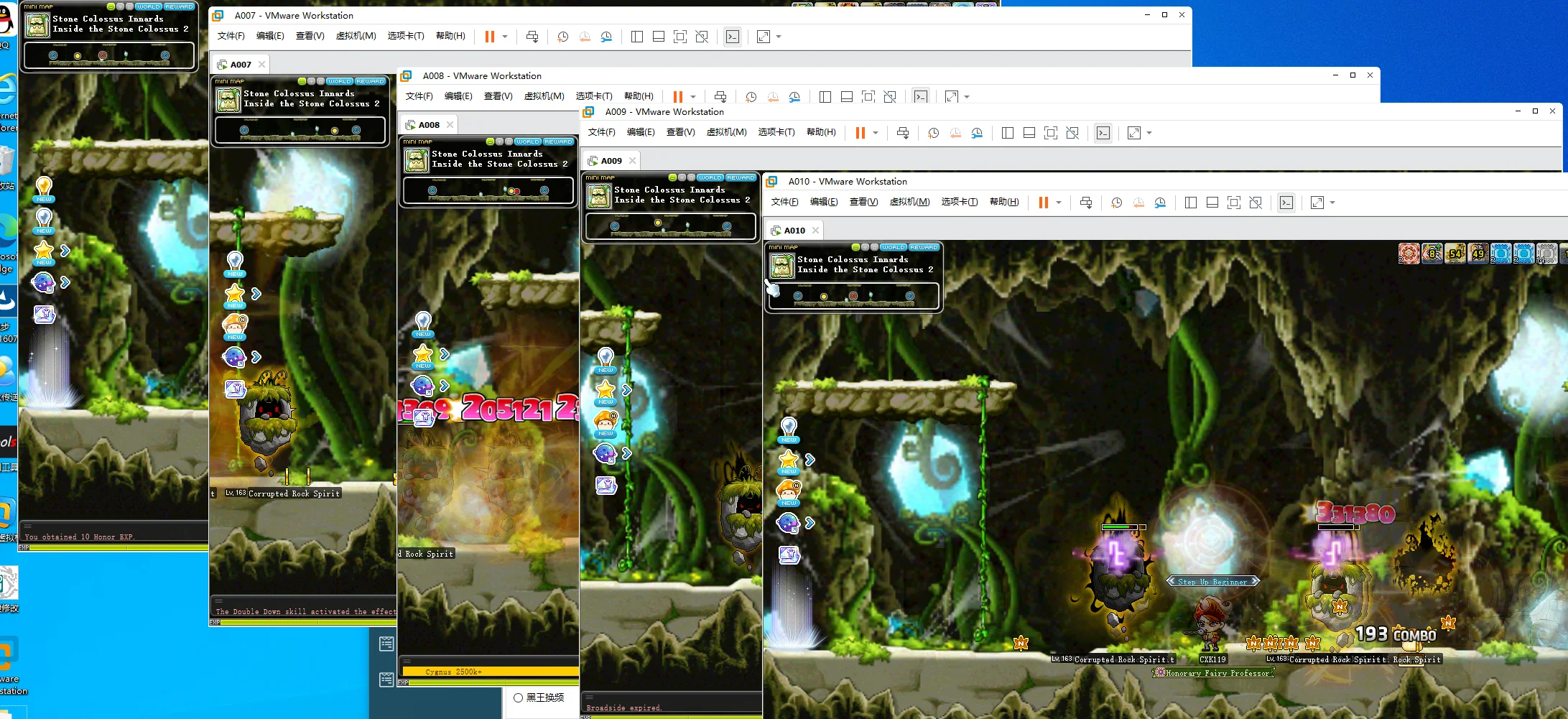Open the 选项卡(T) menu in A008 window
This screenshot has width=1568, height=719.
click(594, 96)
